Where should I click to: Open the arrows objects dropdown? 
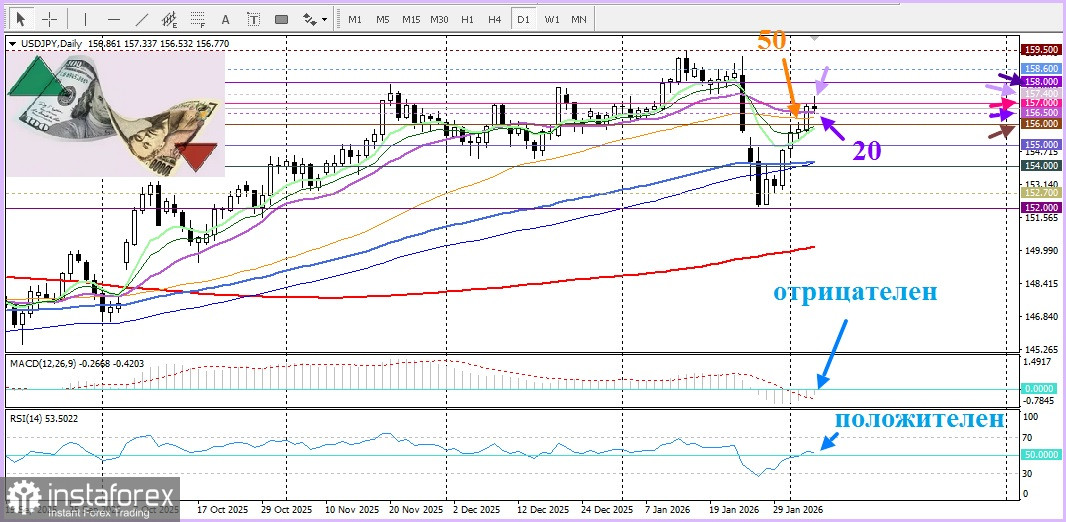pos(315,19)
